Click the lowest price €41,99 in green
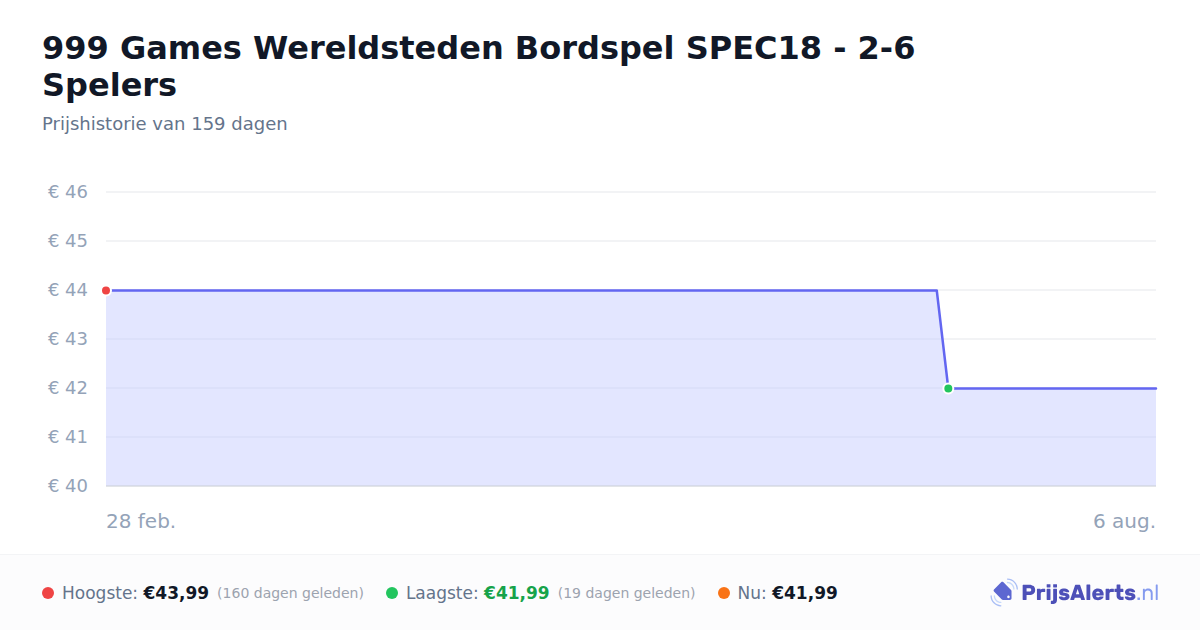Image resolution: width=1200 pixels, height=630 pixels. 517,593
